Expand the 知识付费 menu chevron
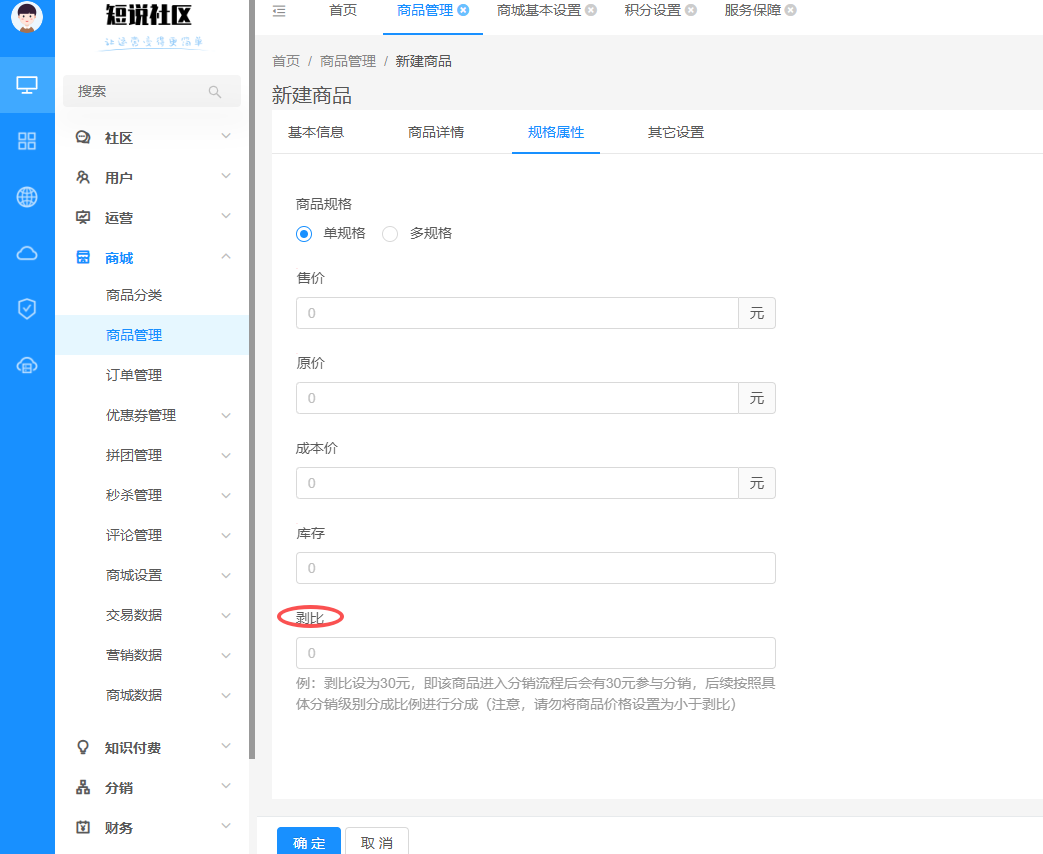1043x854 pixels. pos(226,746)
